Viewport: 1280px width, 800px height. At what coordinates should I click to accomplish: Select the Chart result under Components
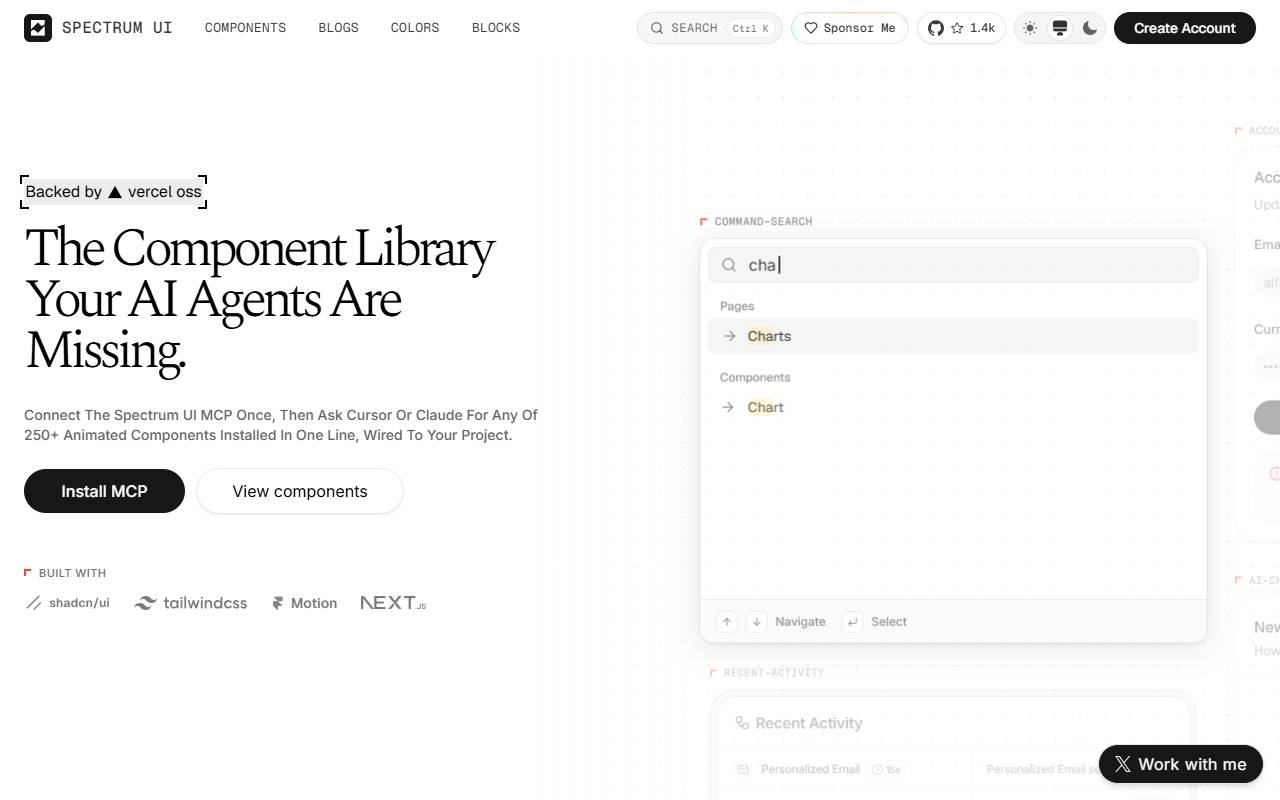(953, 407)
